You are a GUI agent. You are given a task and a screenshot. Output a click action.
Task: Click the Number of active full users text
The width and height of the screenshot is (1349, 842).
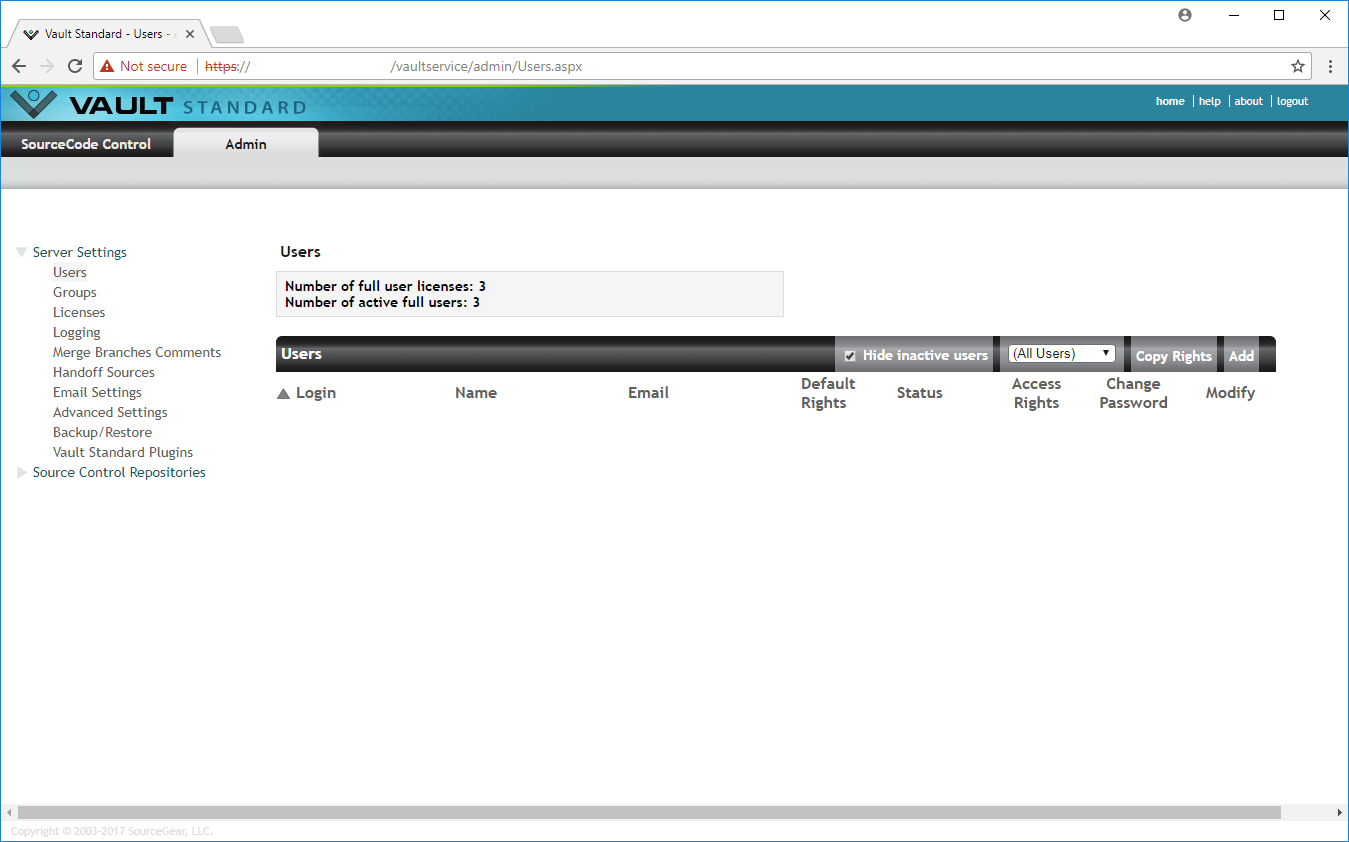point(382,302)
